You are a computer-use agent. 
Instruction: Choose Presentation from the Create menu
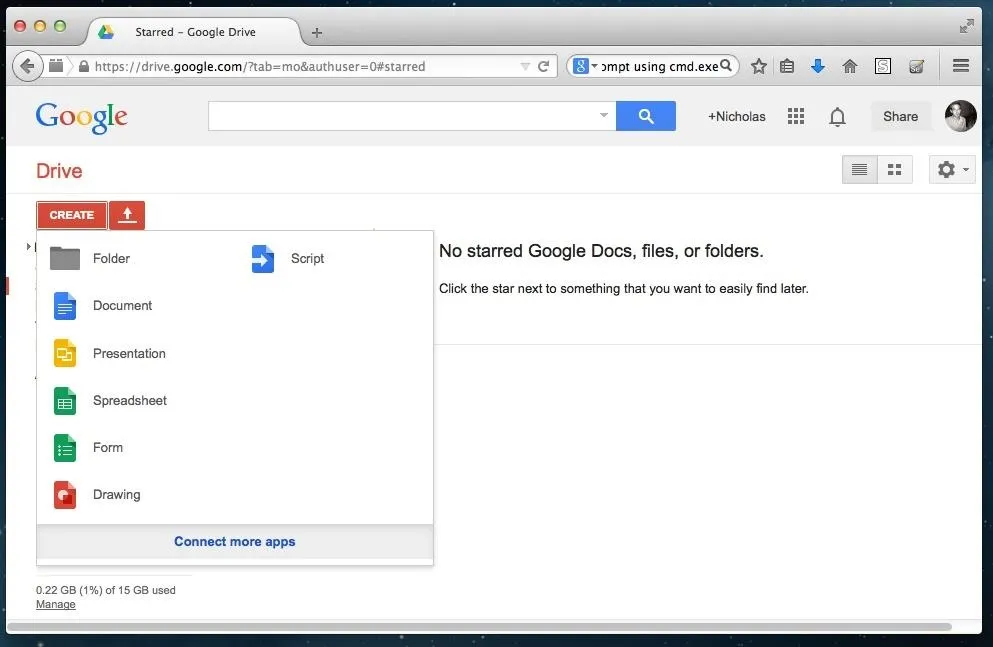(129, 353)
